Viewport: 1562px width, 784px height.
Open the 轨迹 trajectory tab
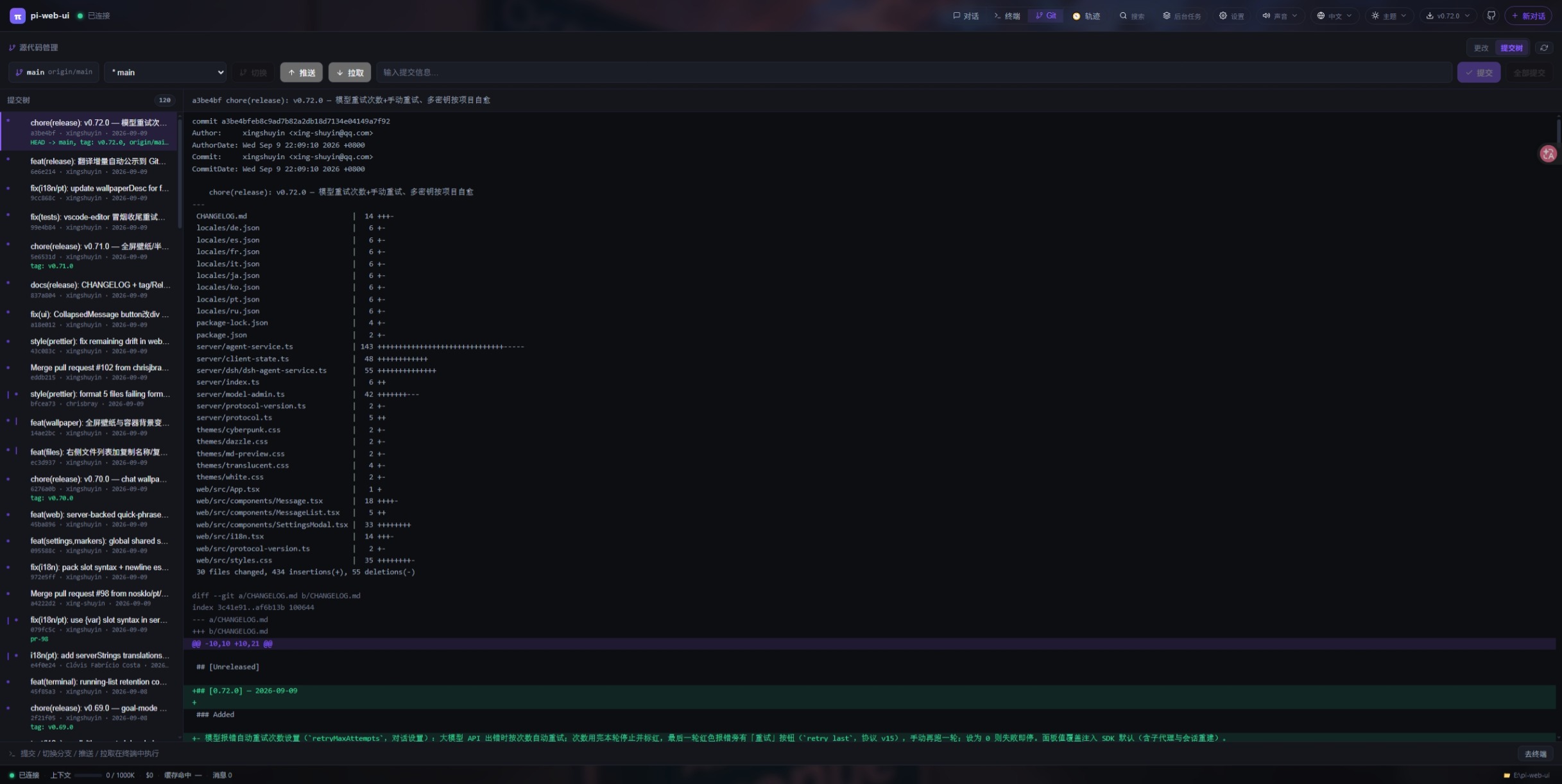pyautogui.click(x=1086, y=16)
